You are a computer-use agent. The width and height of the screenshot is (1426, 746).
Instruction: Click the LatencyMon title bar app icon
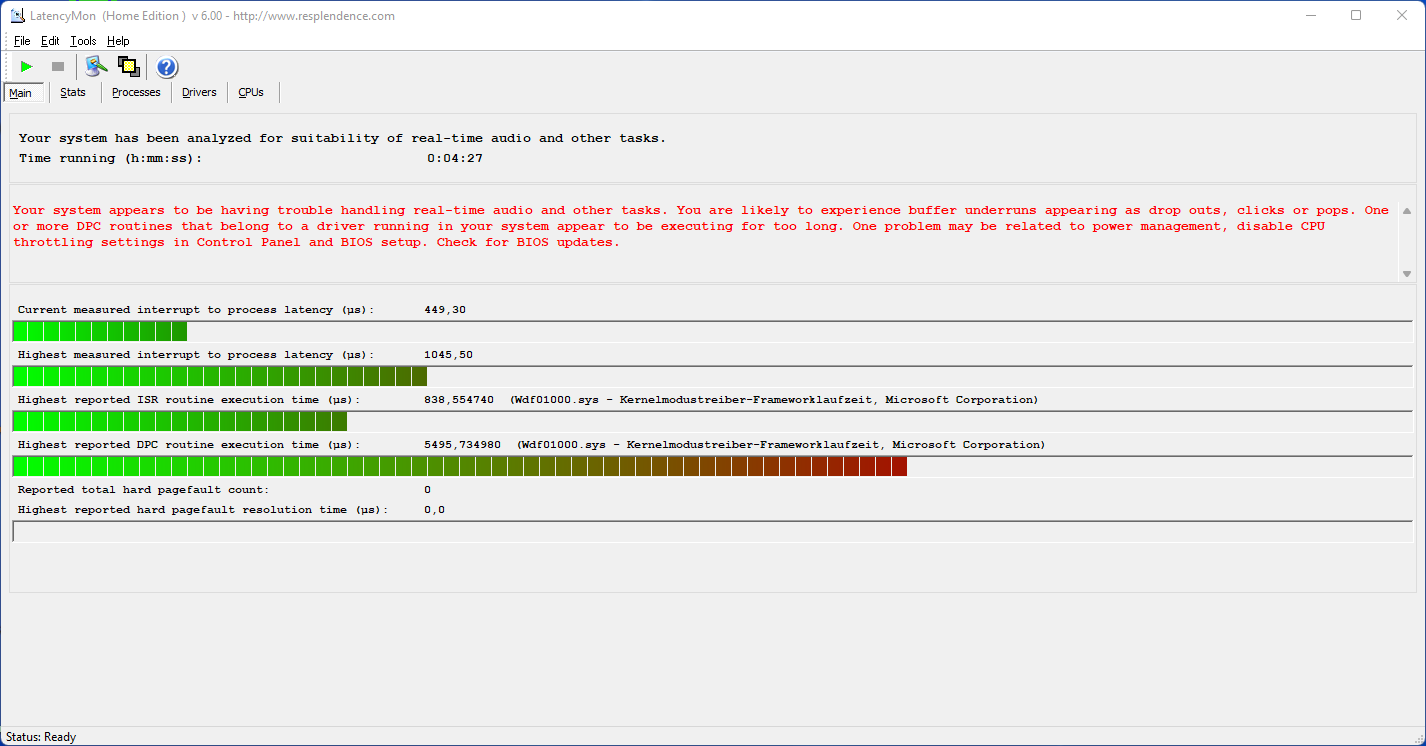coord(17,16)
